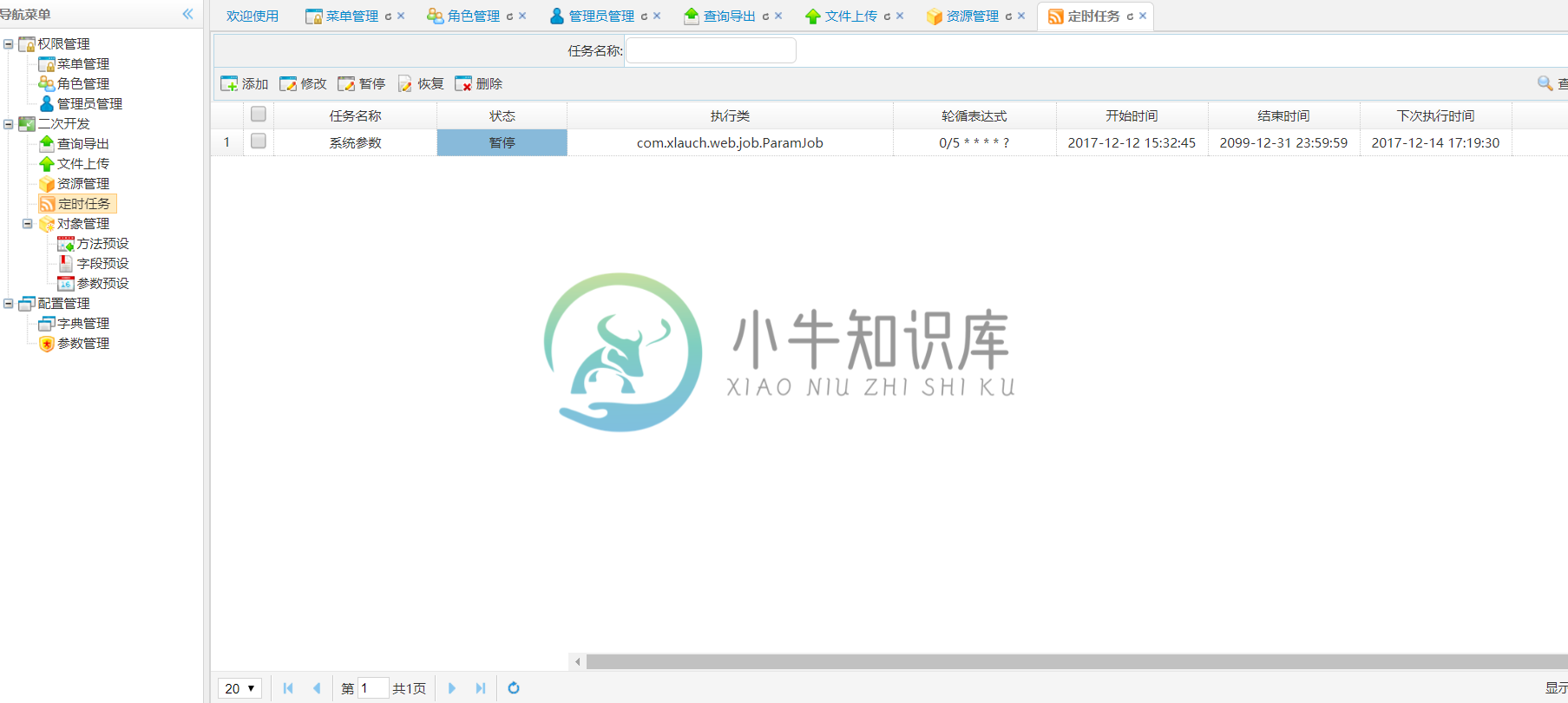Collapse the navigation menu panel
Screen dimensions: 1568x703
tap(187, 14)
